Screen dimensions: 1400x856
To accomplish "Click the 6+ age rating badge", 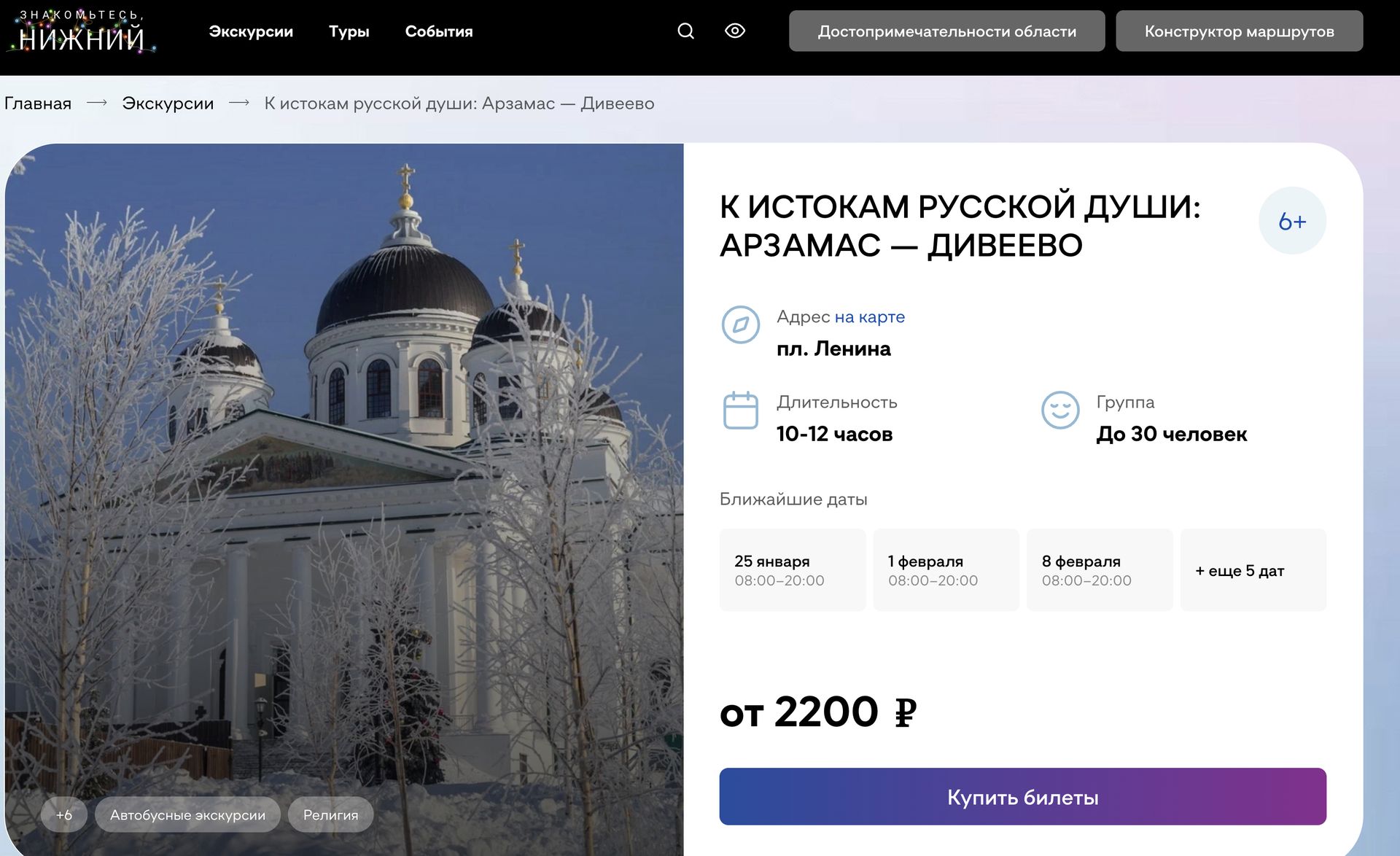I will (x=1291, y=221).
